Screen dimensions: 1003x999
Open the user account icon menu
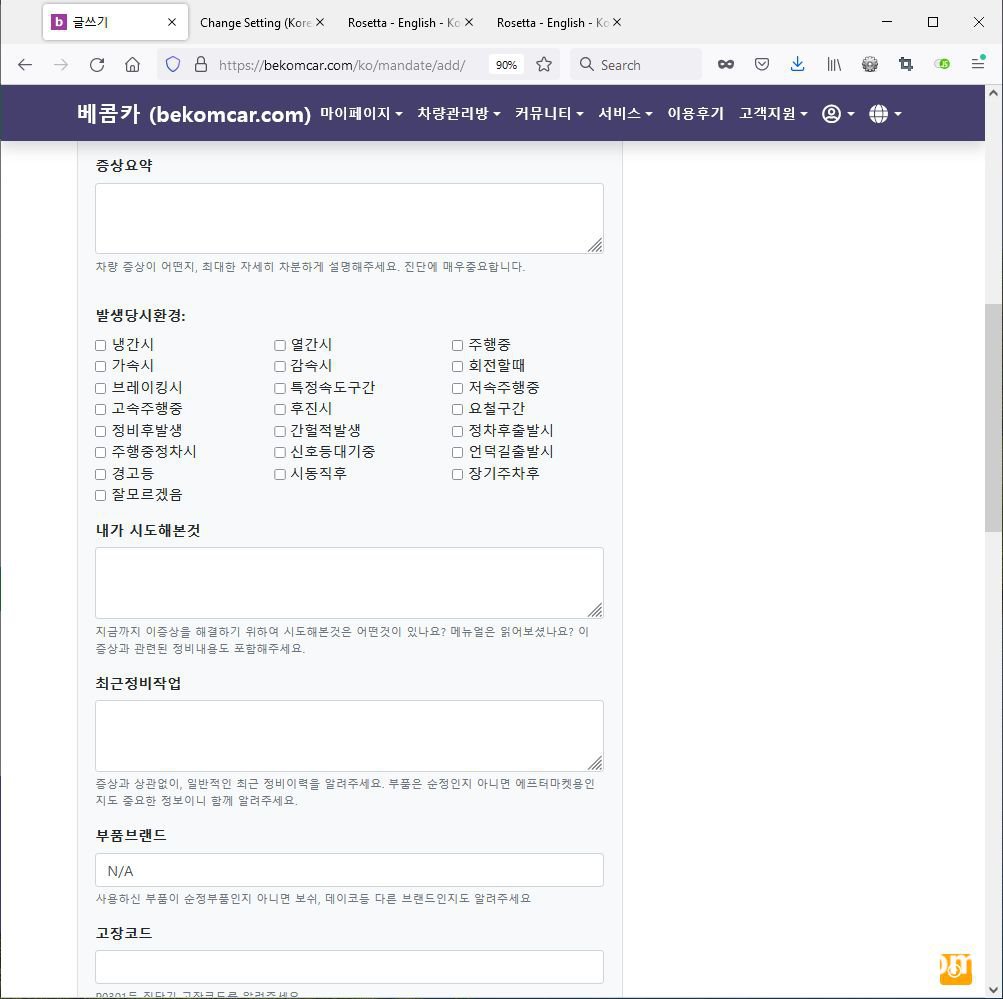(837, 114)
